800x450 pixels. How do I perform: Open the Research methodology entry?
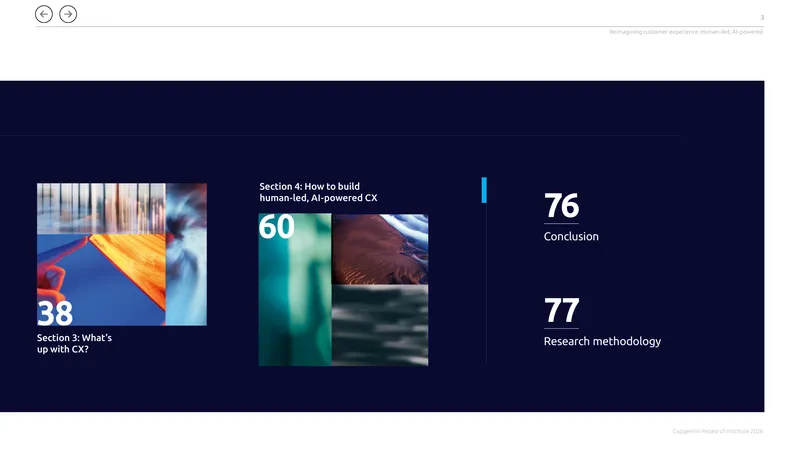pos(602,341)
